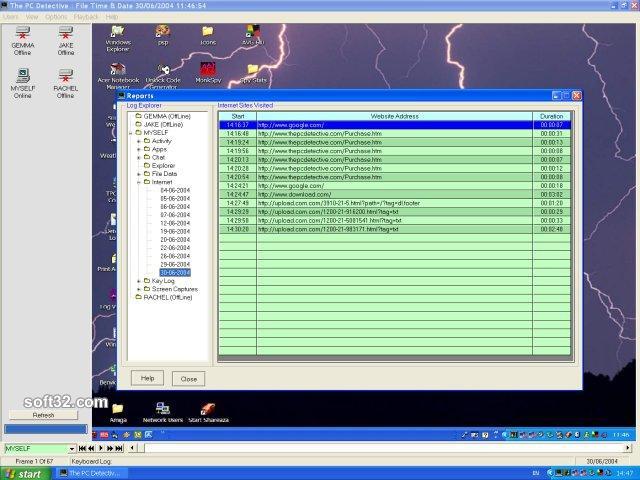Click Windows Explorer icon in captured desktop

[x=118, y=38]
